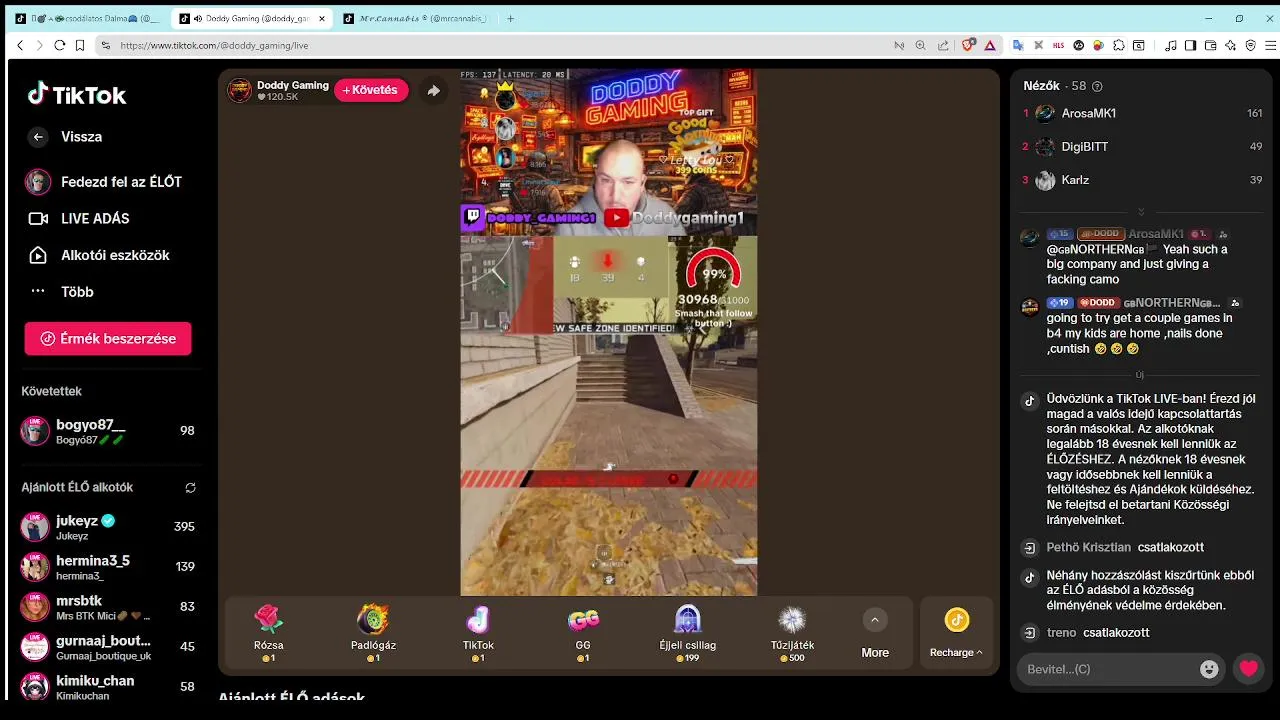Click the Érmék beszerzése button
The image size is (1280, 720).
pyautogui.click(x=108, y=339)
